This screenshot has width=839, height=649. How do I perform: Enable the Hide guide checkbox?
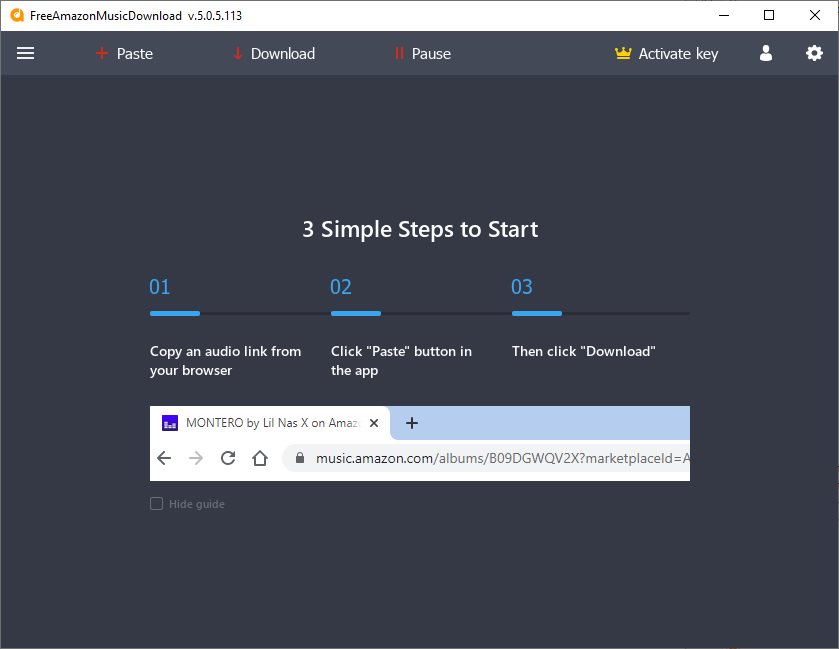pos(156,503)
